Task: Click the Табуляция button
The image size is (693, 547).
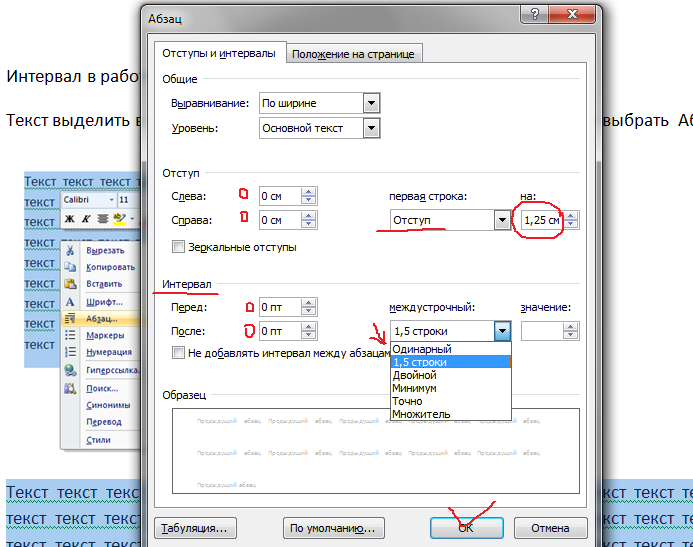Action: pyautogui.click(x=195, y=528)
